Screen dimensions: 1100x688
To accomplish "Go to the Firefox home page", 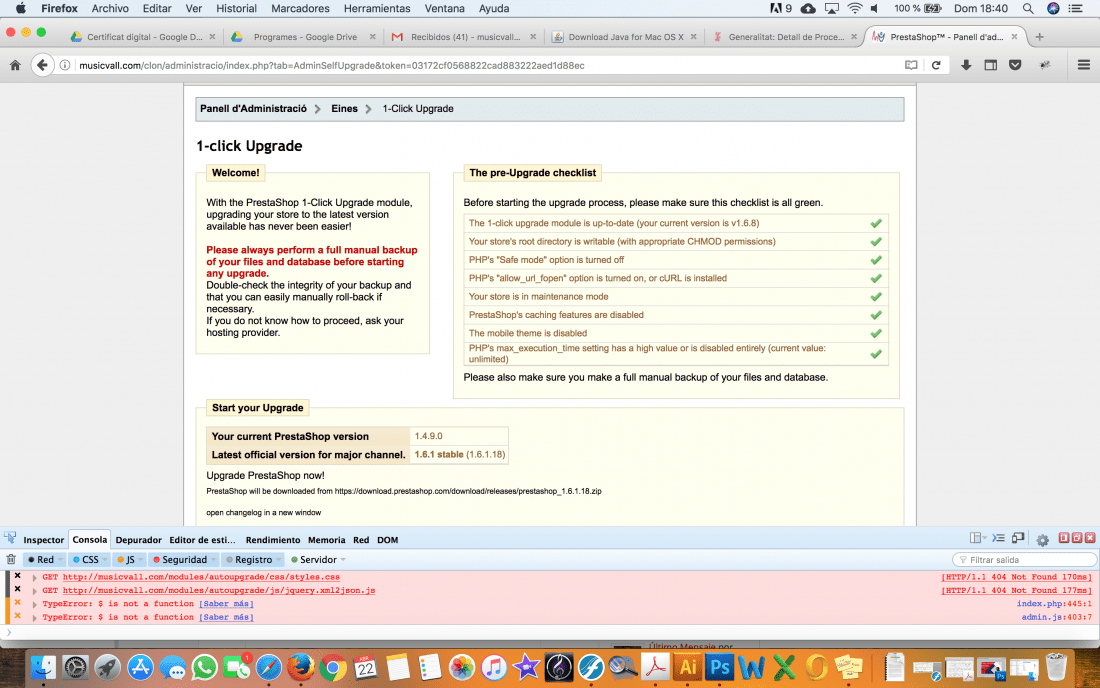I will pos(15,65).
